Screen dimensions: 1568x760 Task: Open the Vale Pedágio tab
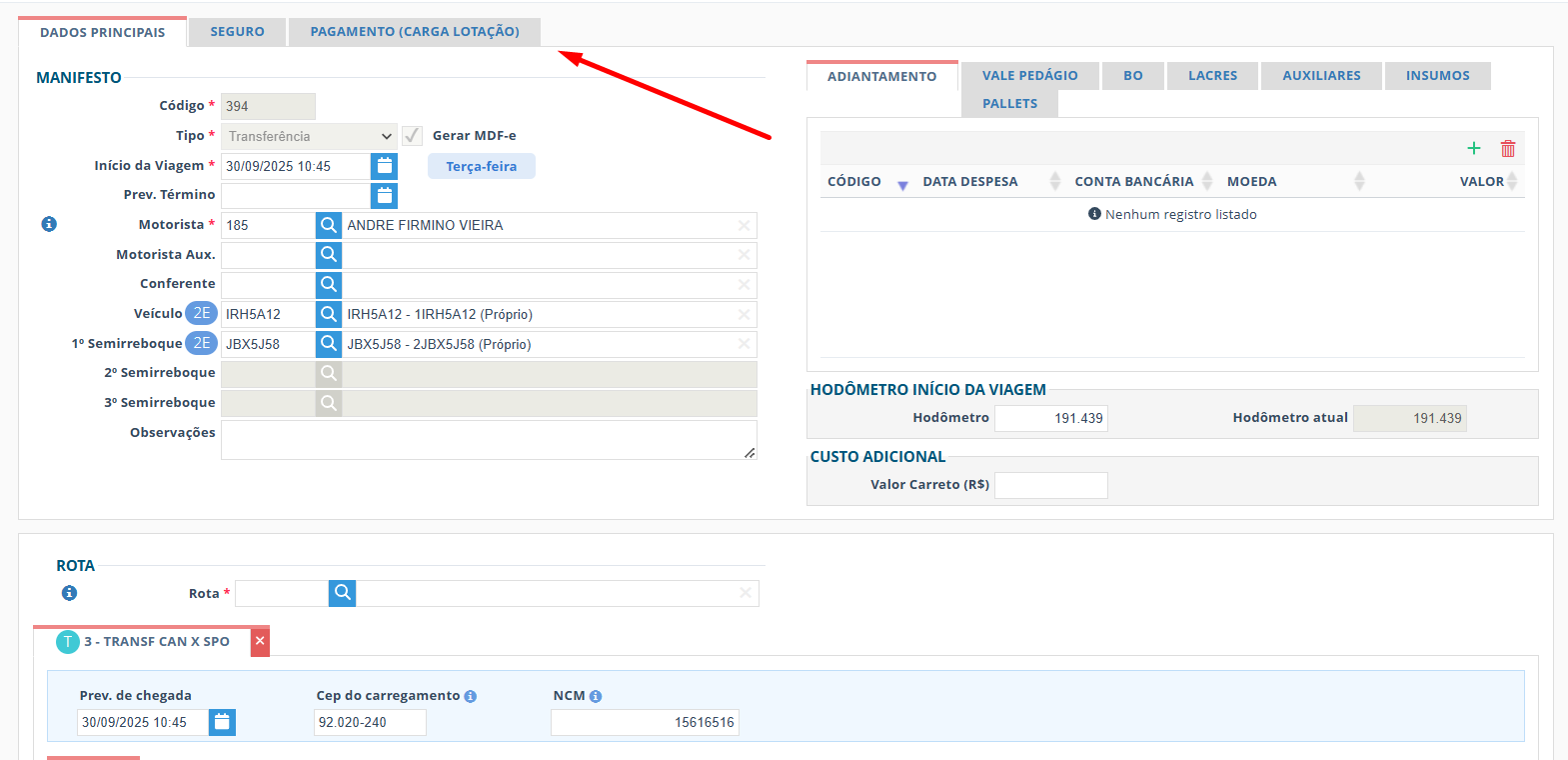click(x=1029, y=76)
